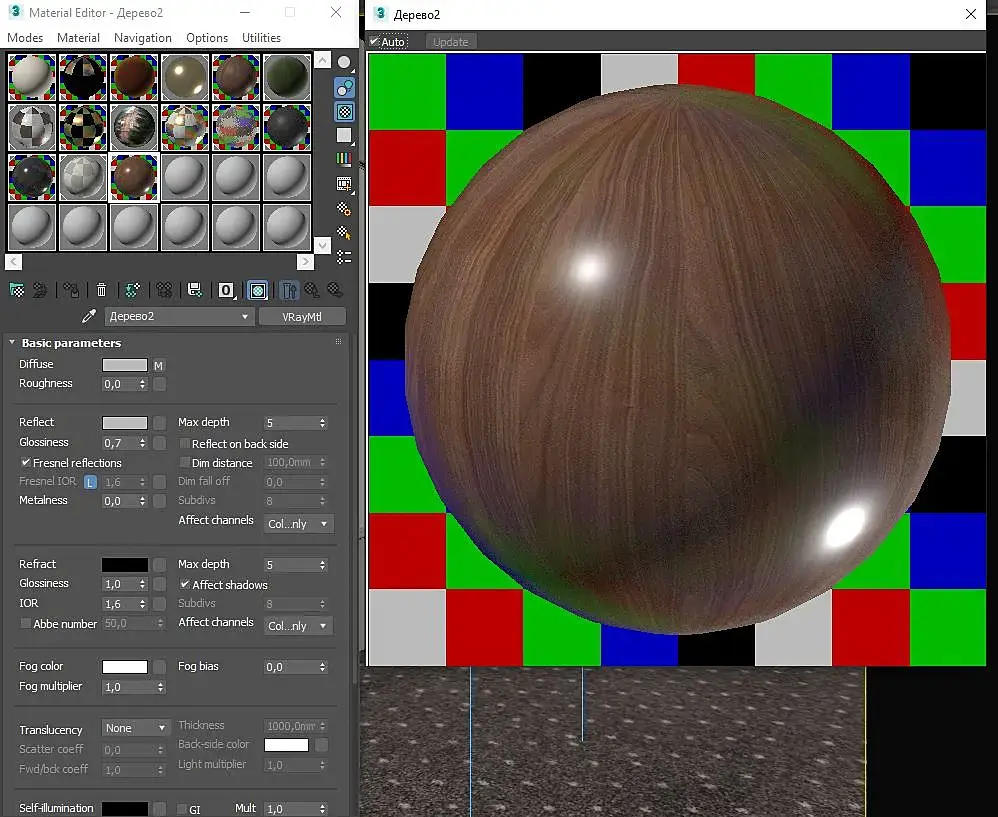
Task: Open material editor Options icon
Action: click(x=344, y=208)
